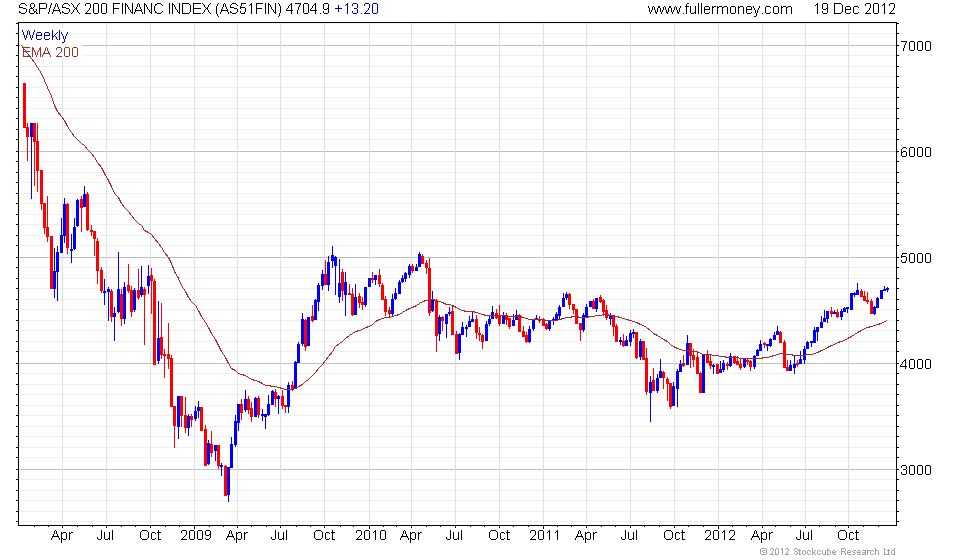The width and height of the screenshot is (980, 560).
Task: Click the www.fullermoney.com text
Action: click(x=720, y=9)
